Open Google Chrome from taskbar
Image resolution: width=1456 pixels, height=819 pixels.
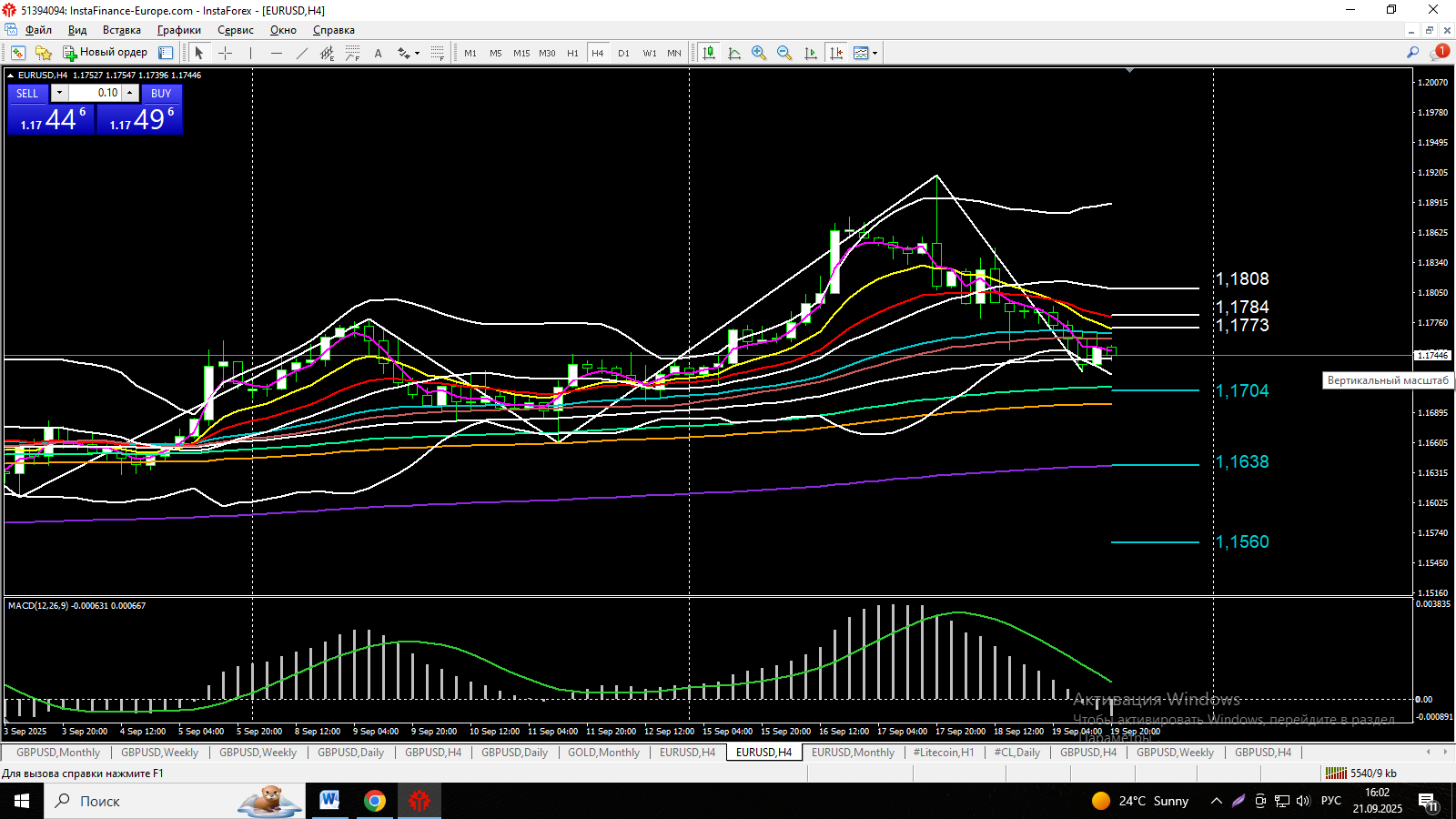tap(374, 801)
